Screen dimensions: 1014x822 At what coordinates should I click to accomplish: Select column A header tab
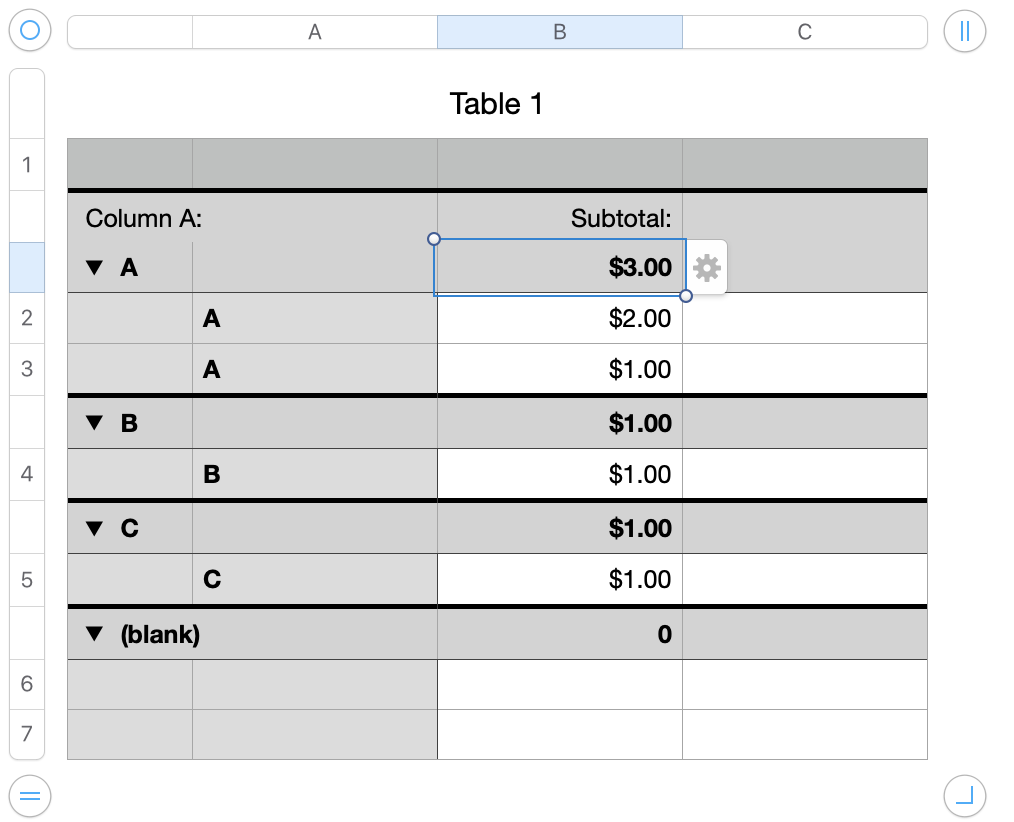[314, 32]
